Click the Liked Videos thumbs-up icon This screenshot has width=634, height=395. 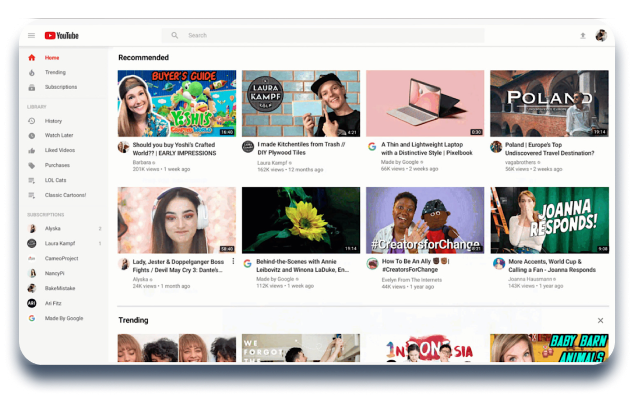(x=32, y=150)
